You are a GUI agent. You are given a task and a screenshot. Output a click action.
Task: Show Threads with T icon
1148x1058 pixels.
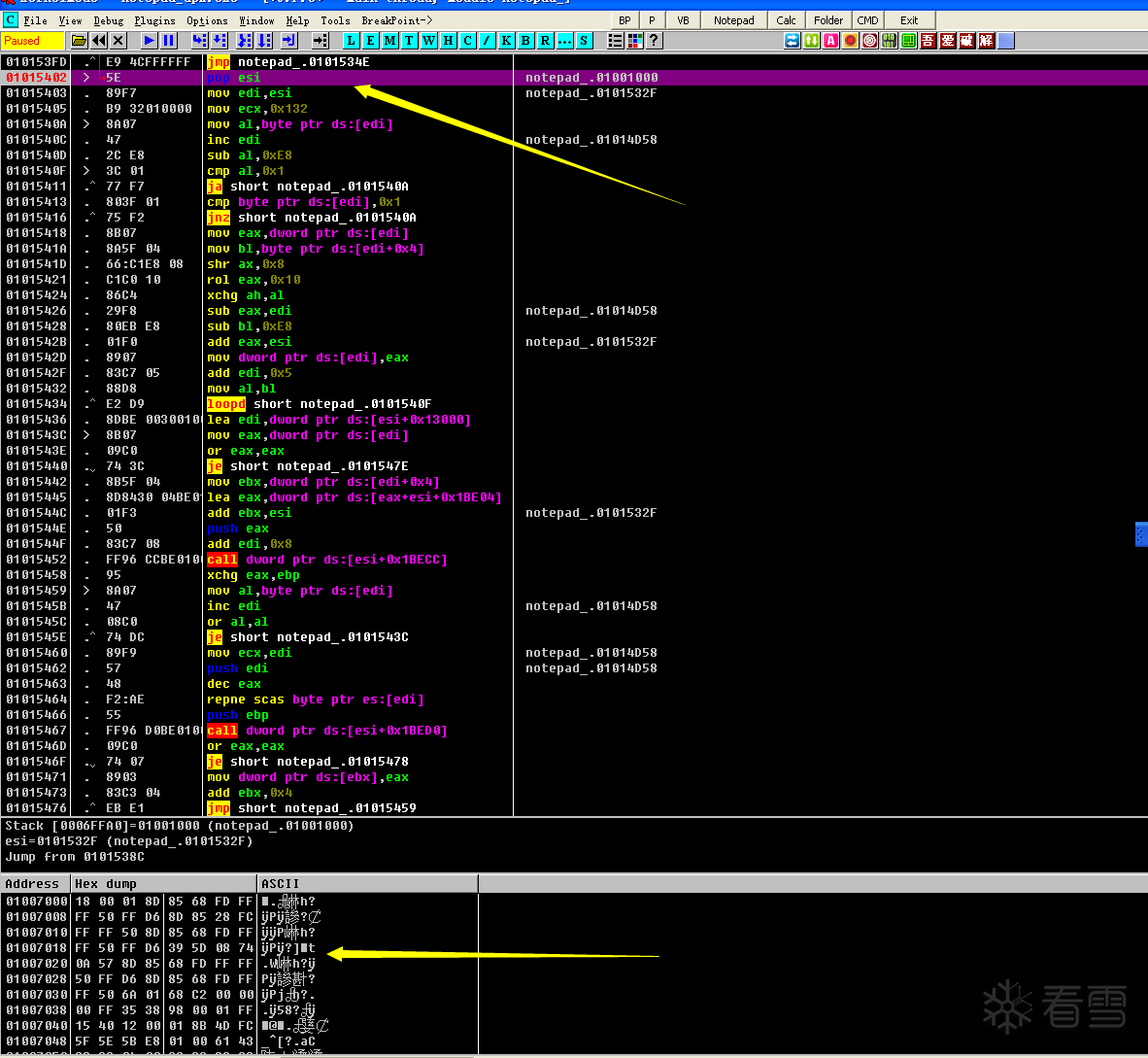point(409,41)
